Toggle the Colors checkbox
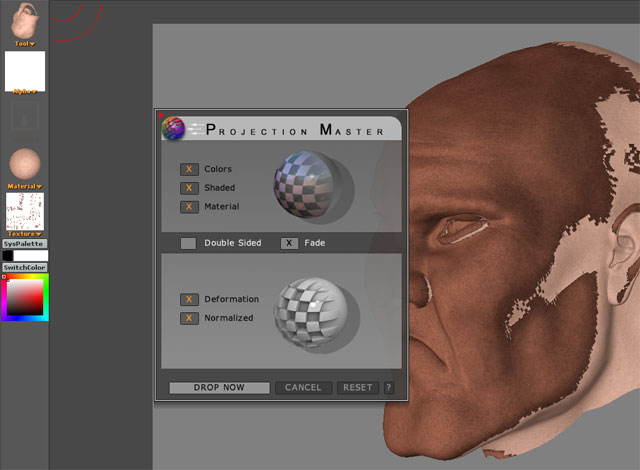The image size is (640, 470). (189, 169)
